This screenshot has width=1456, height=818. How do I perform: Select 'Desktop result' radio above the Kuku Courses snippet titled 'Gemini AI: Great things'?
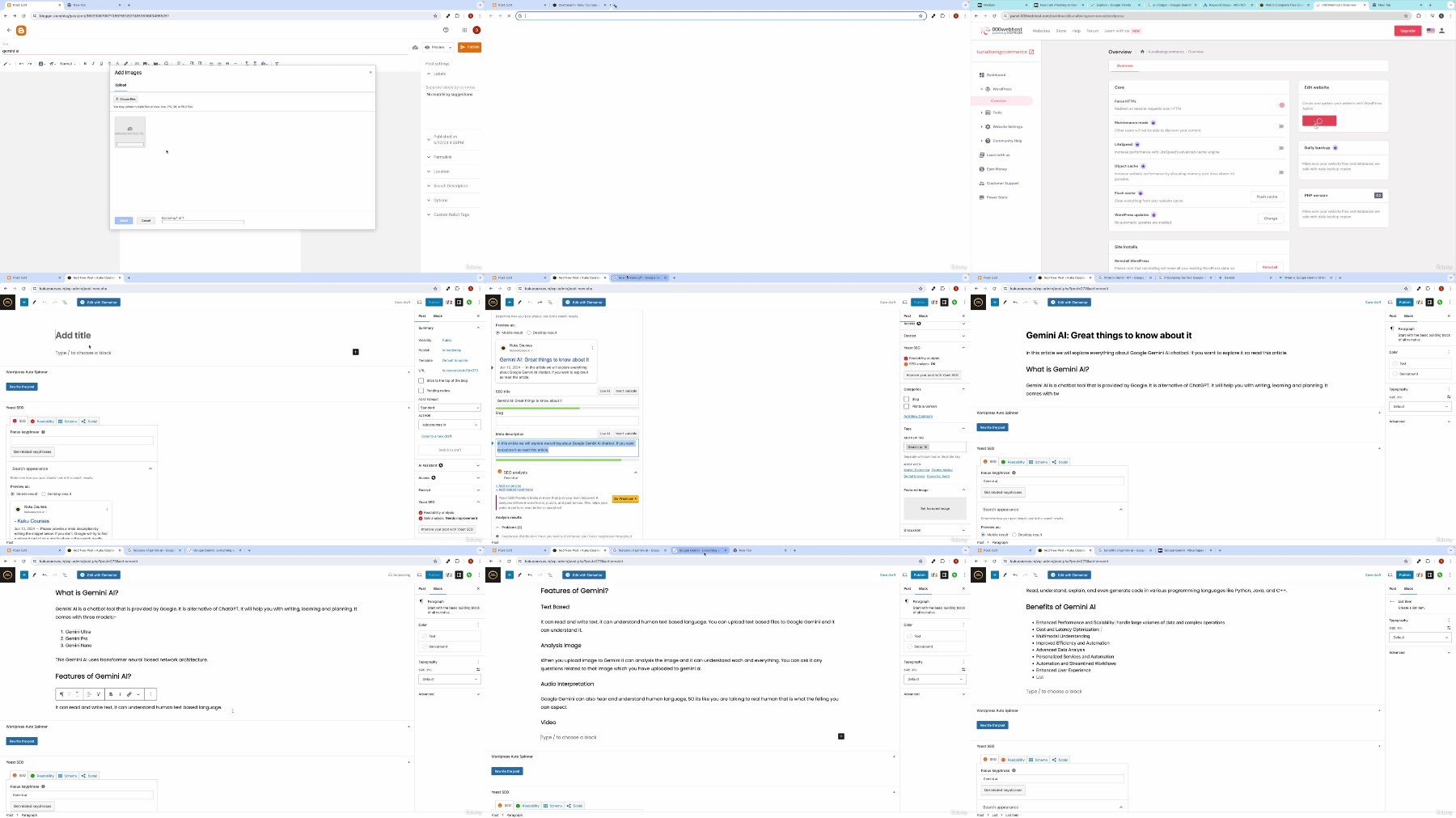529,333
